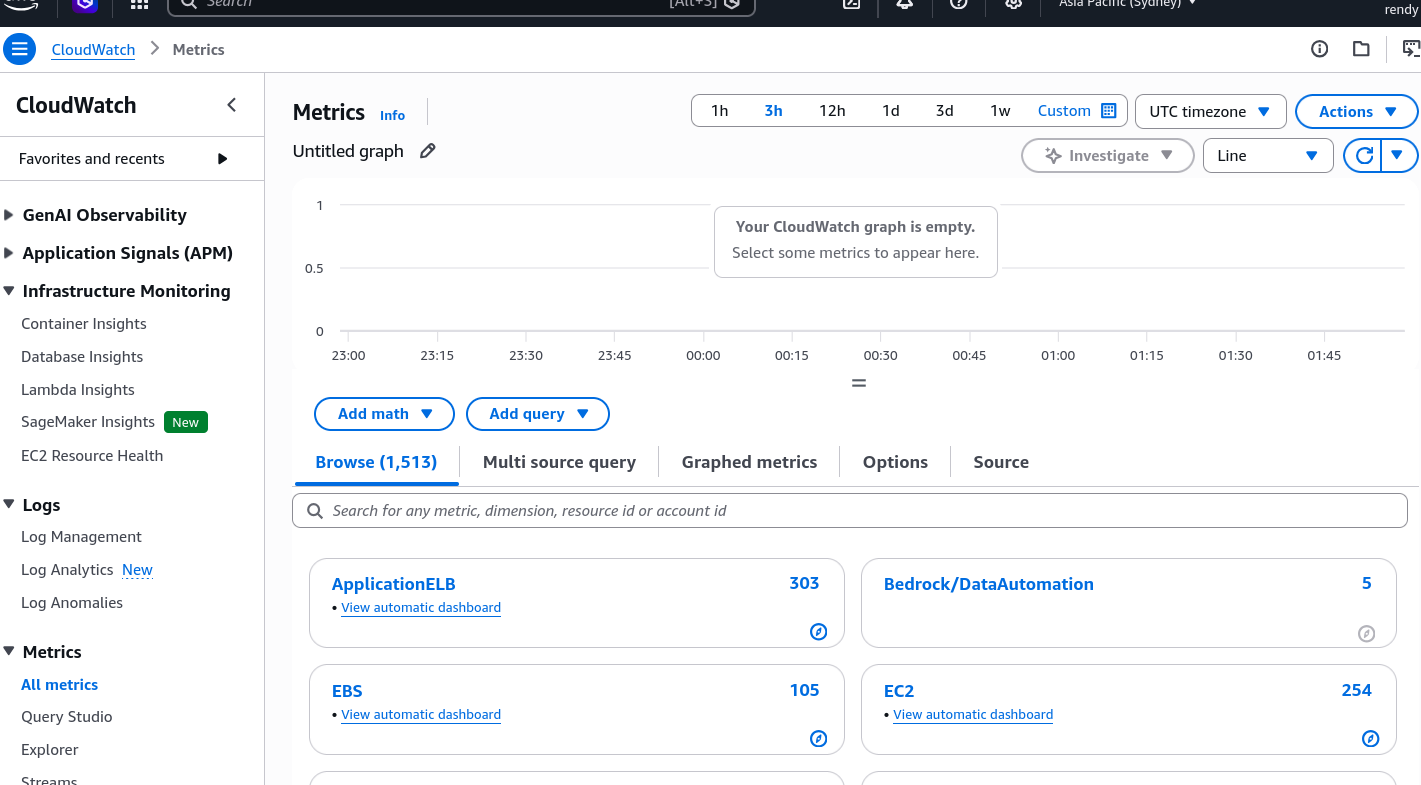Open the Add math dropdown
Image resolution: width=1421 pixels, height=785 pixels.
pos(384,414)
